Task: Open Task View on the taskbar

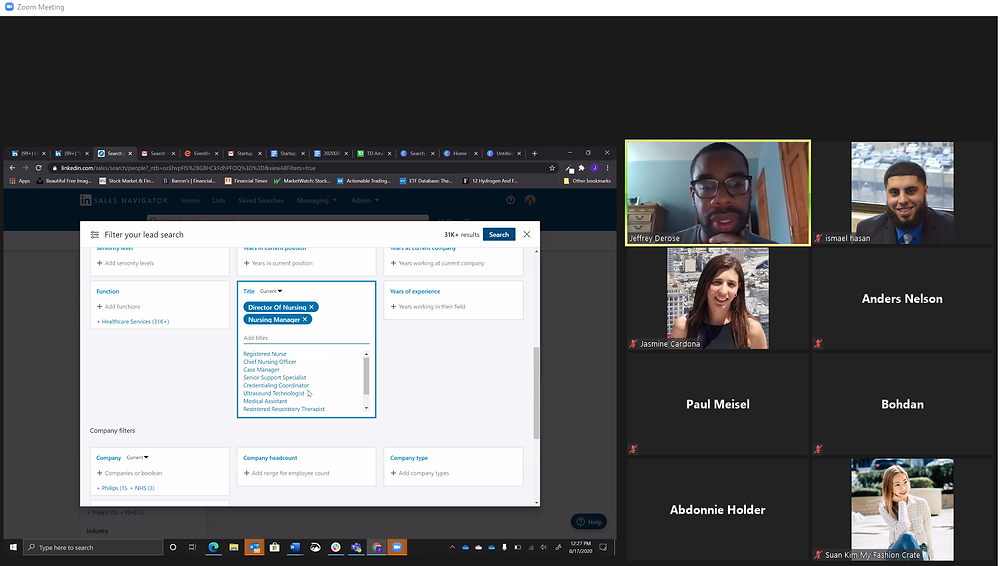Action: [x=192, y=547]
